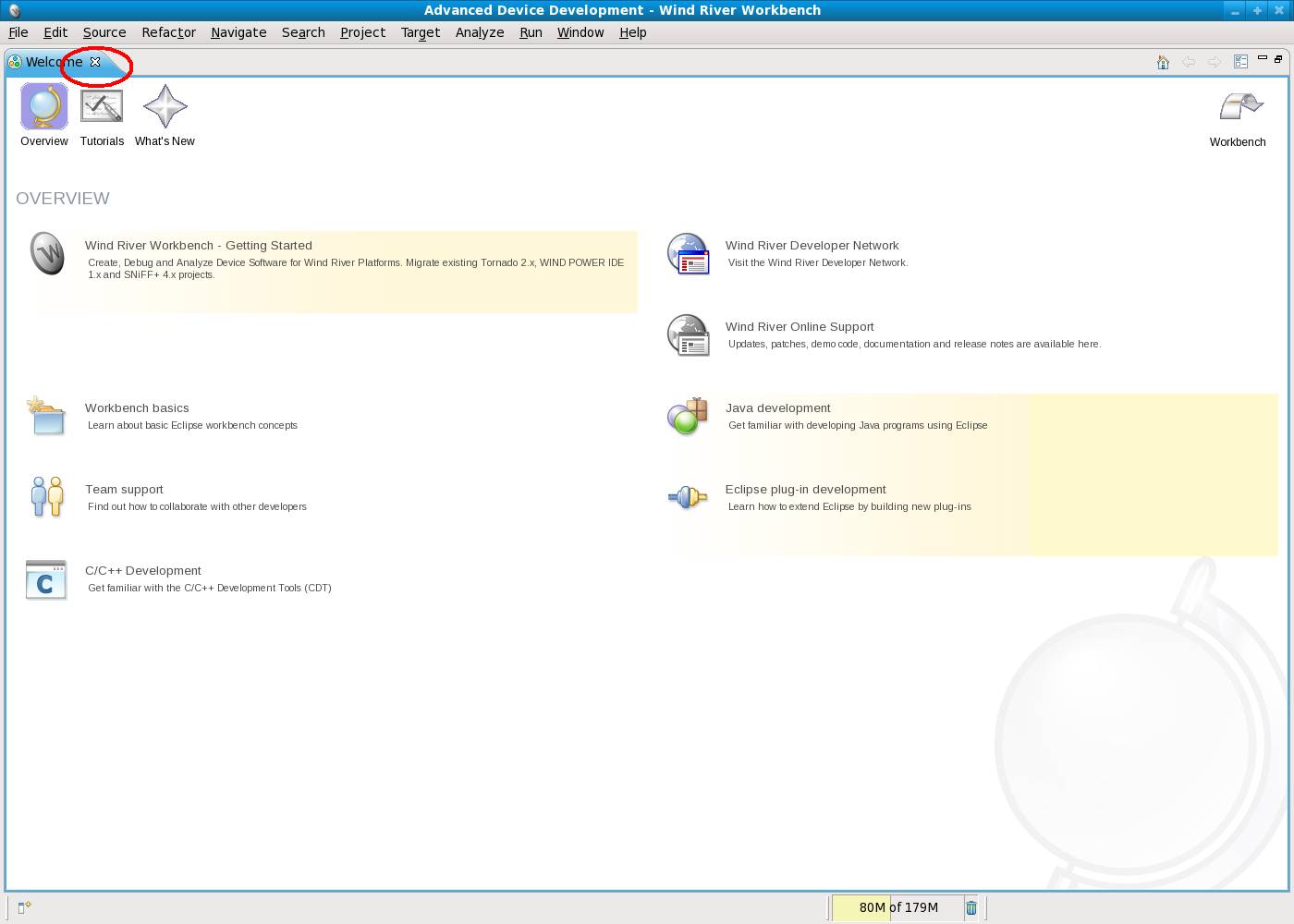Viewport: 1294px width, 924px height.
Task: Open the Team support link
Action: click(x=124, y=490)
